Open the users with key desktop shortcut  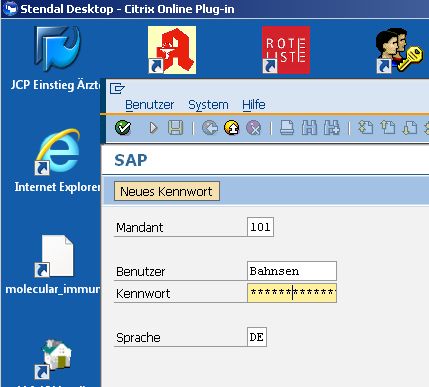400,51
